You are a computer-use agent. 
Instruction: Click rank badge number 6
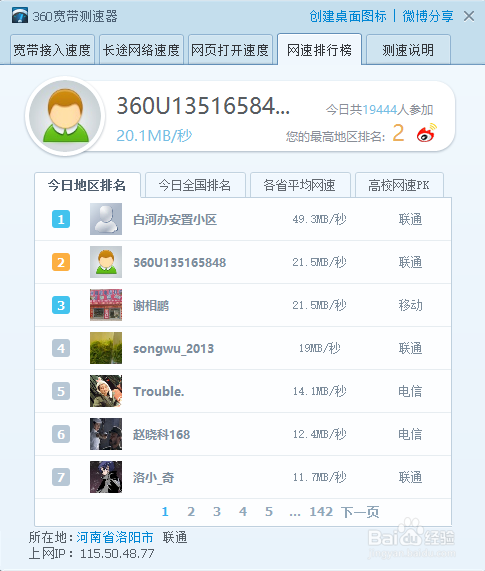(x=61, y=434)
